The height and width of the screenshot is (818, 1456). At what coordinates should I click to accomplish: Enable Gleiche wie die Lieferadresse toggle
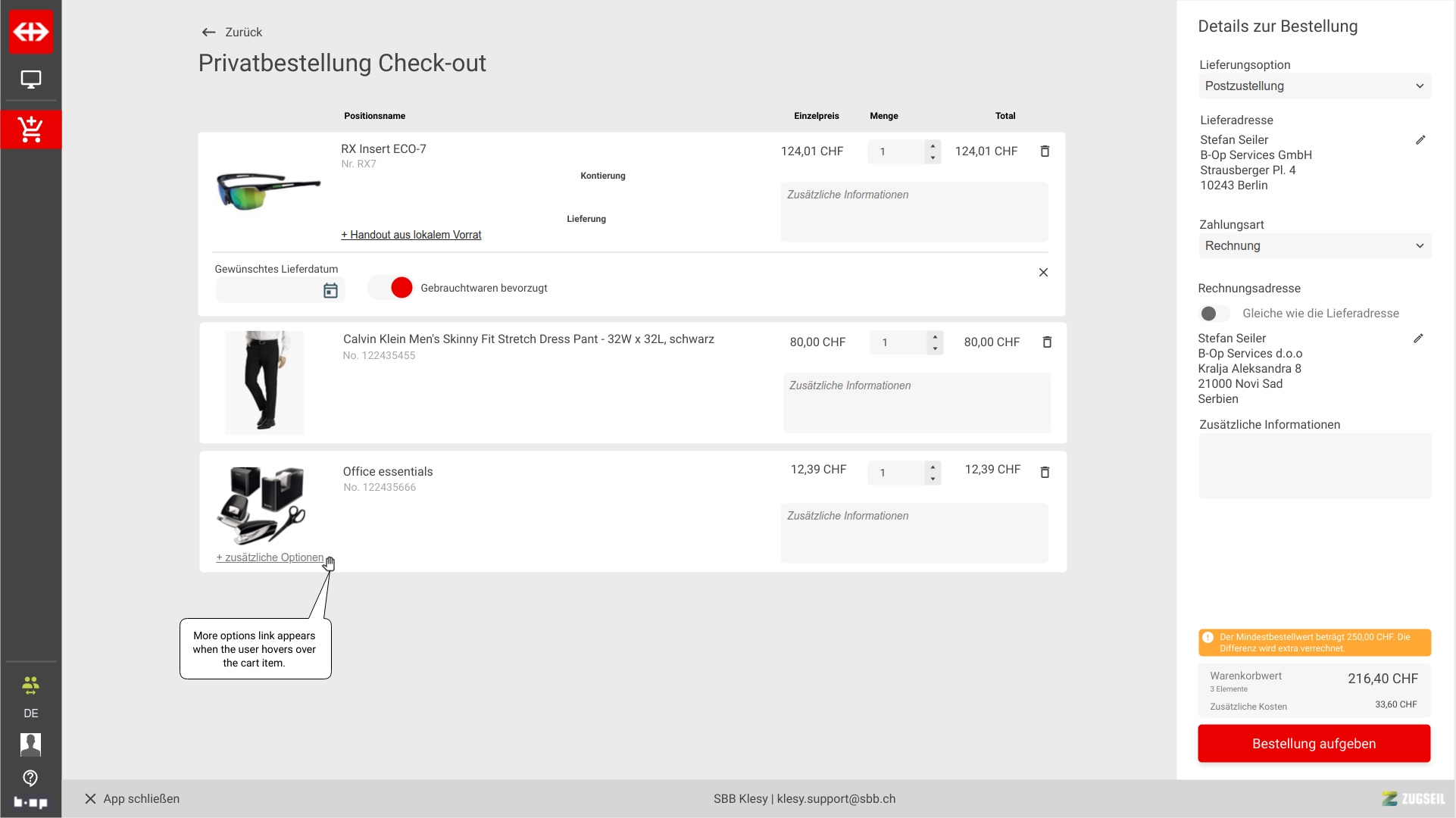pos(1214,314)
